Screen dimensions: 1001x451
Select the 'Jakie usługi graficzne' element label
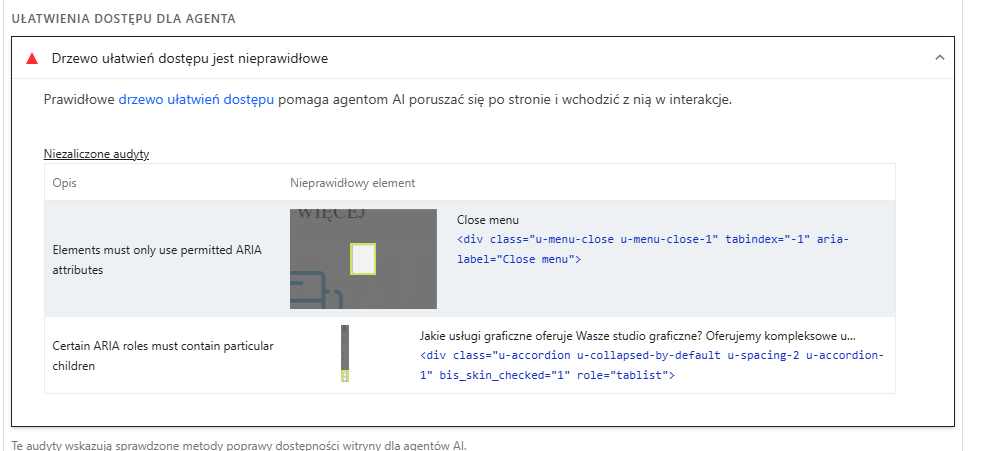click(x=638, y=336)
